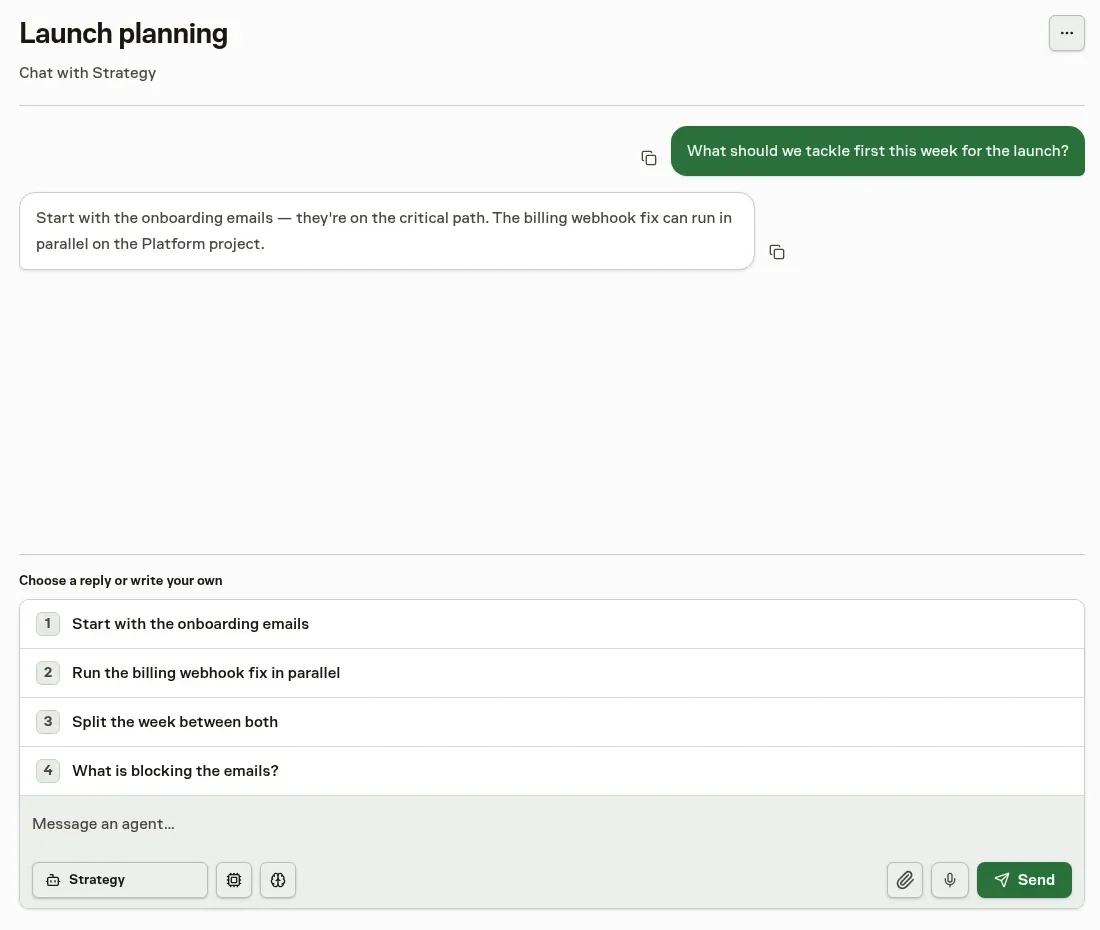The width and height of the screenshot is (1100, 930).
Task: Select Choose a reply or write your own label
Action: 121,580
